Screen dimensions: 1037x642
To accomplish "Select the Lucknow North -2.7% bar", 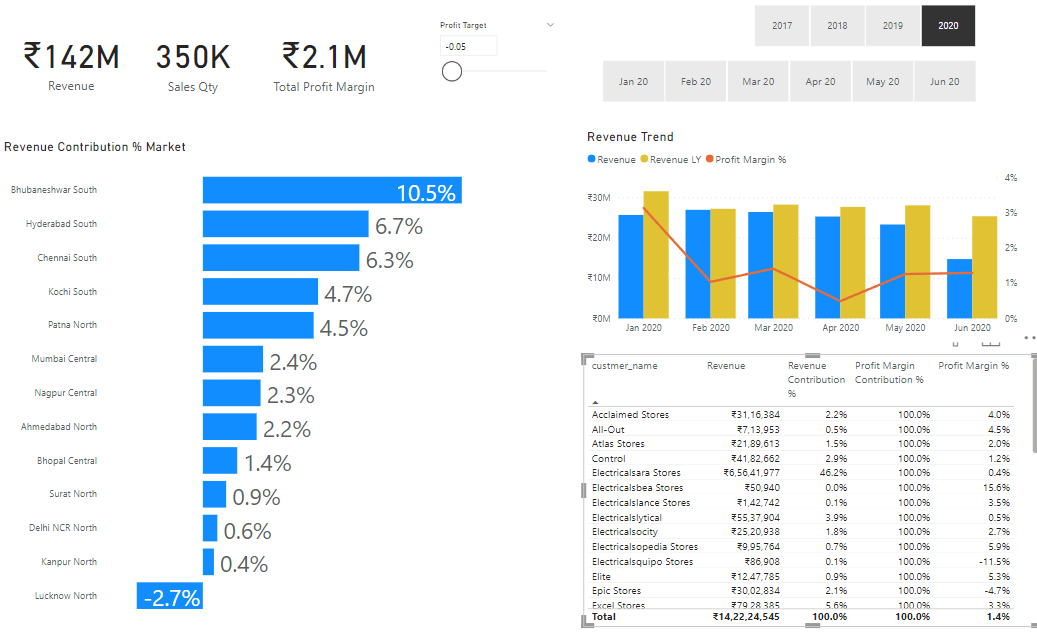I will (170, 597).
